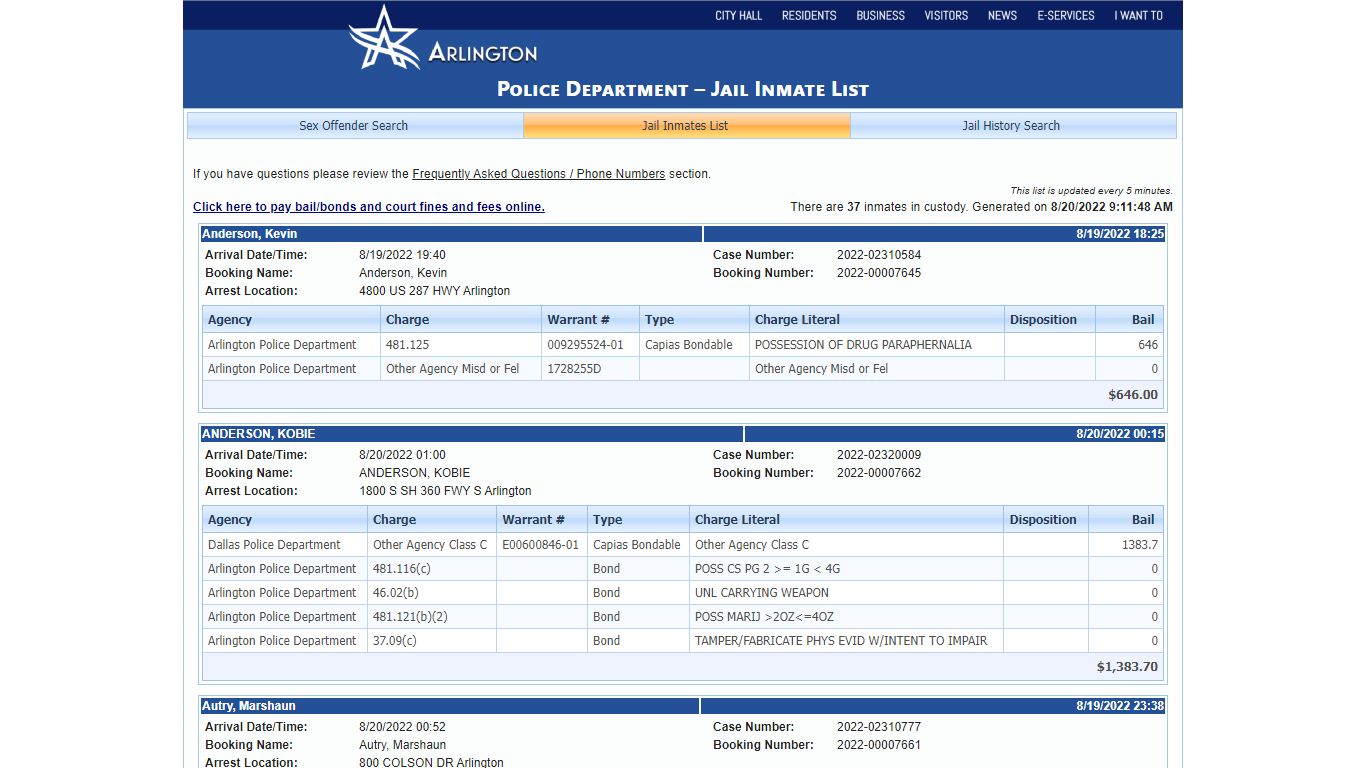Select case number 2022-02320009

pos(879,455)
